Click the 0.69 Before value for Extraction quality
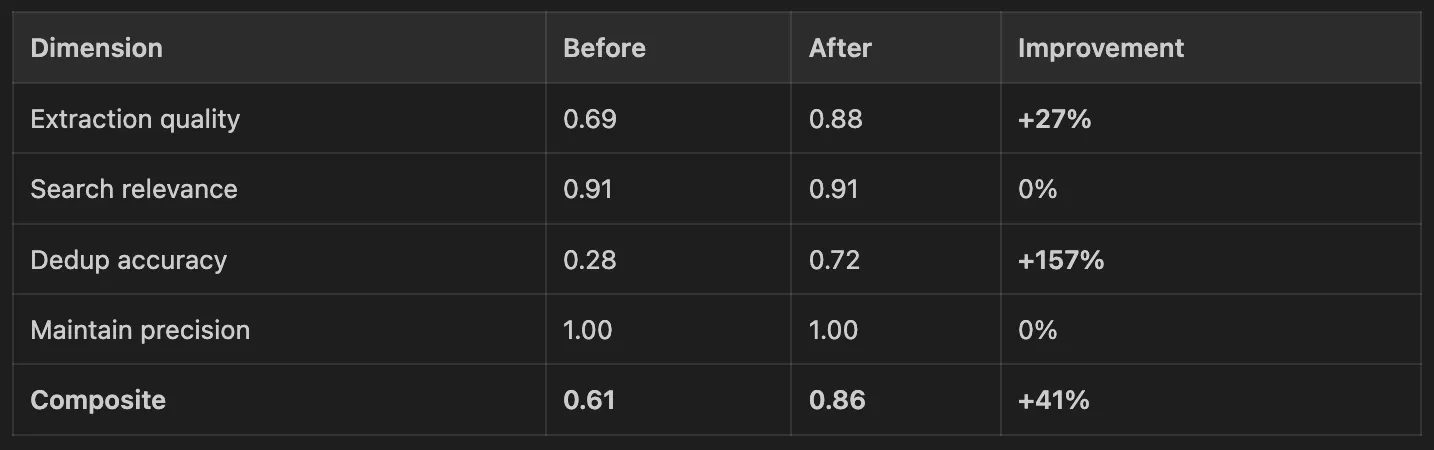Viewport: 1434px width, 450px height. point(590,119)
